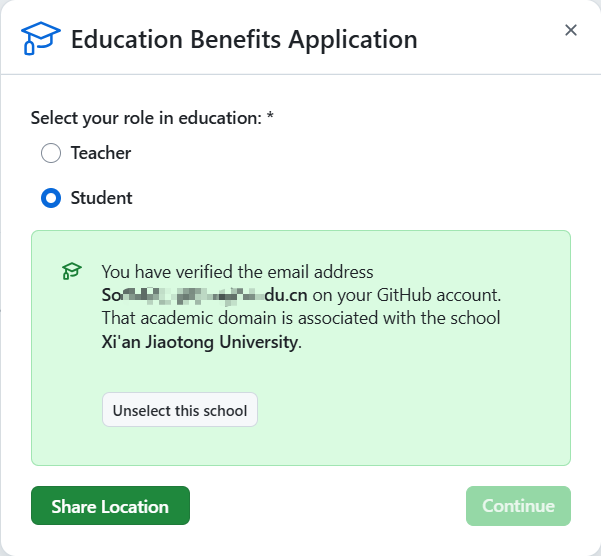The height and width of the screenshot is (556, 601).
Task: Select the Student radio button
Action: [51, 198]
